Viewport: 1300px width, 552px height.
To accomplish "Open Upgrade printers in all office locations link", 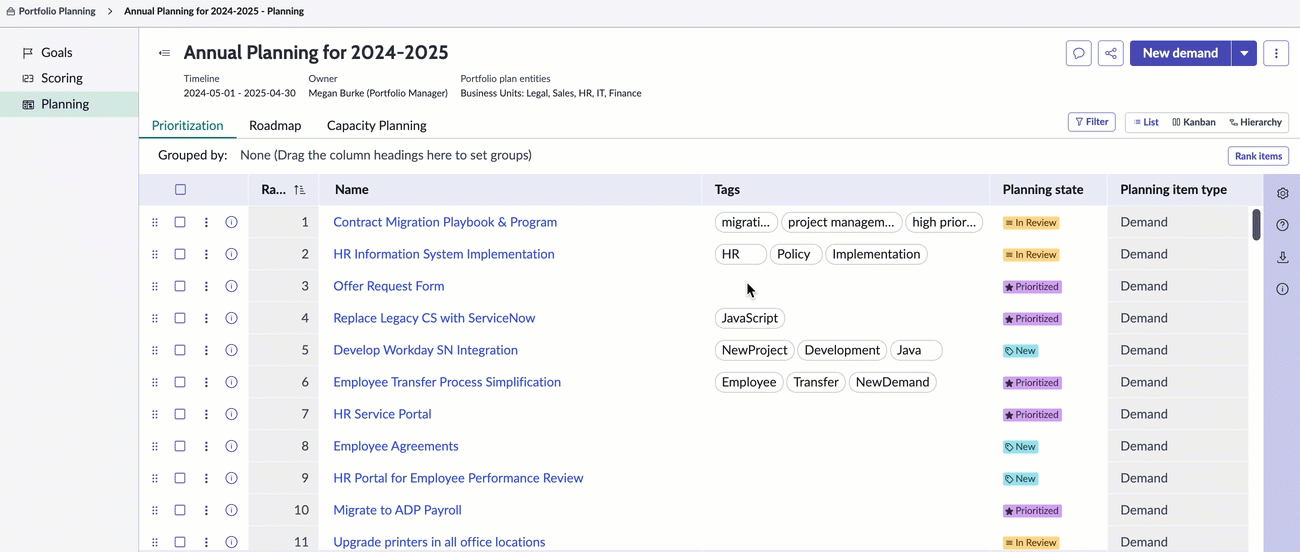I will 439,542.
